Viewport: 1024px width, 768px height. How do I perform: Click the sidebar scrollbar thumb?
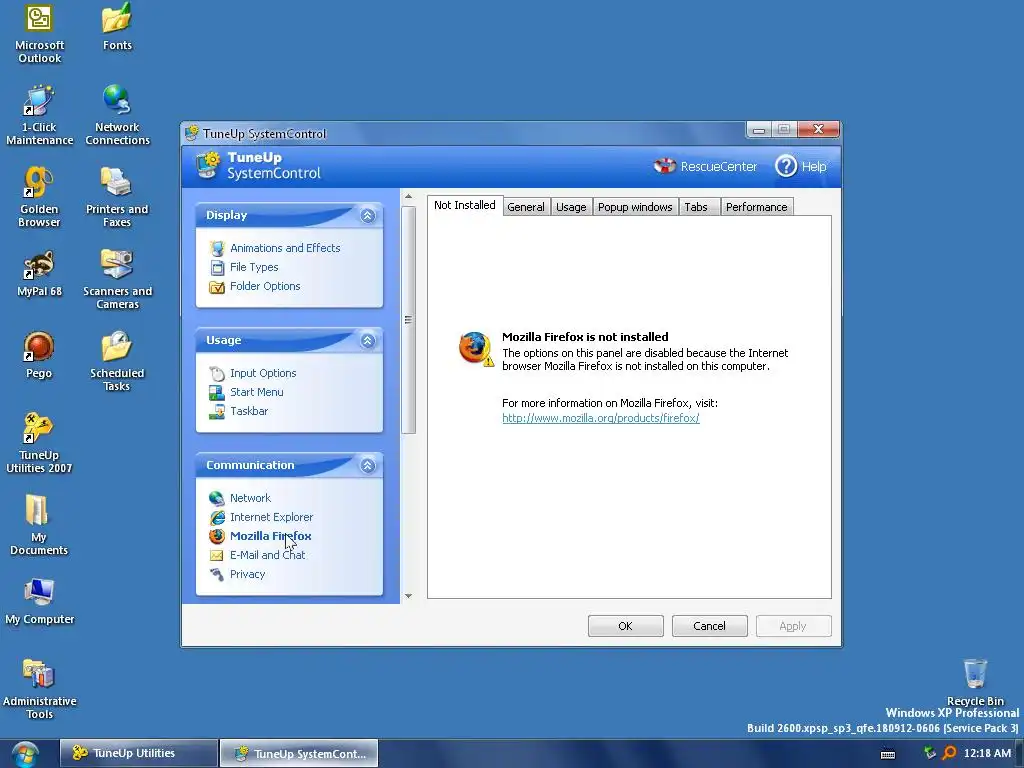click(408, 320)
